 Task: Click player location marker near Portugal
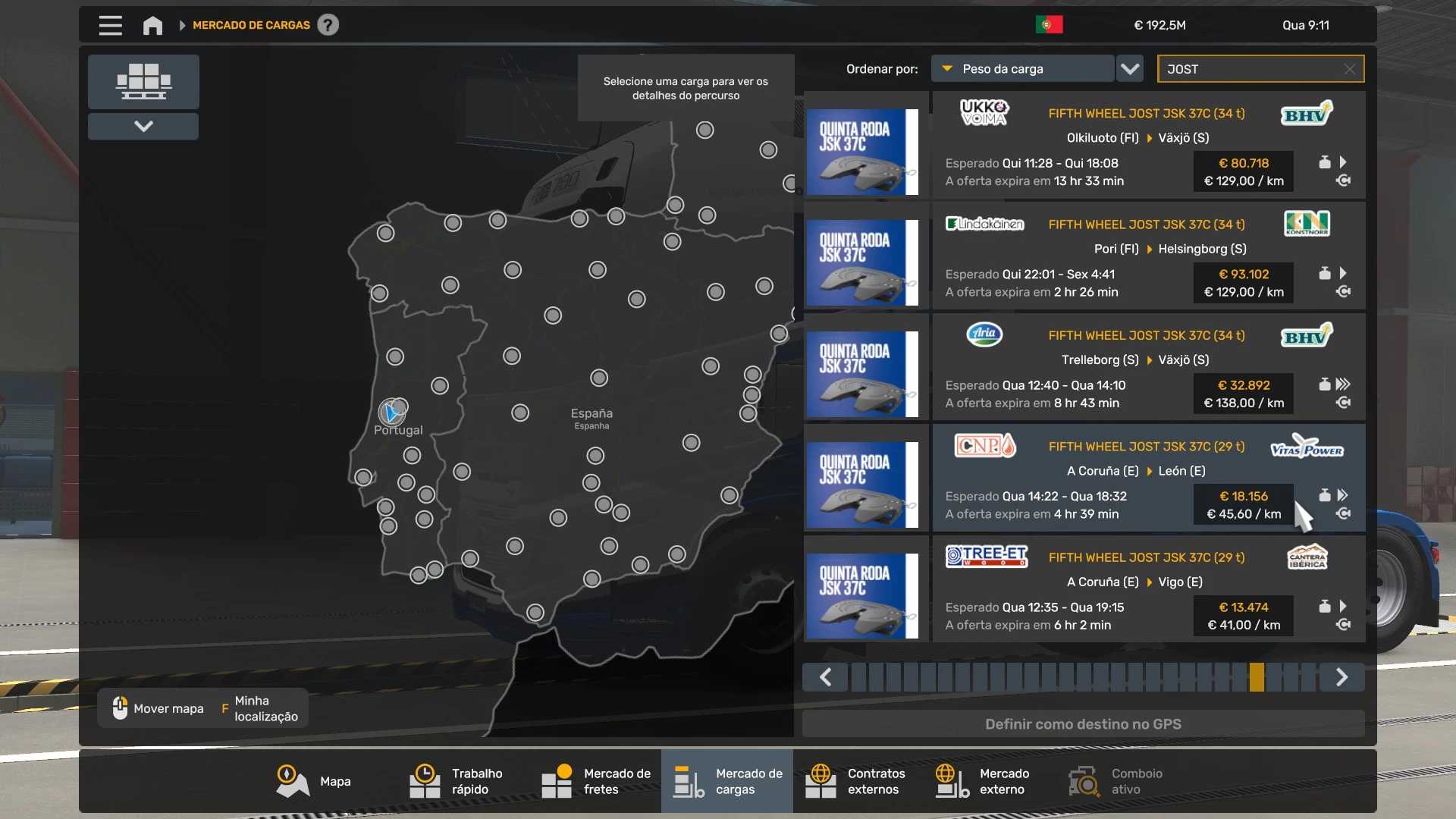click(391, 413)
